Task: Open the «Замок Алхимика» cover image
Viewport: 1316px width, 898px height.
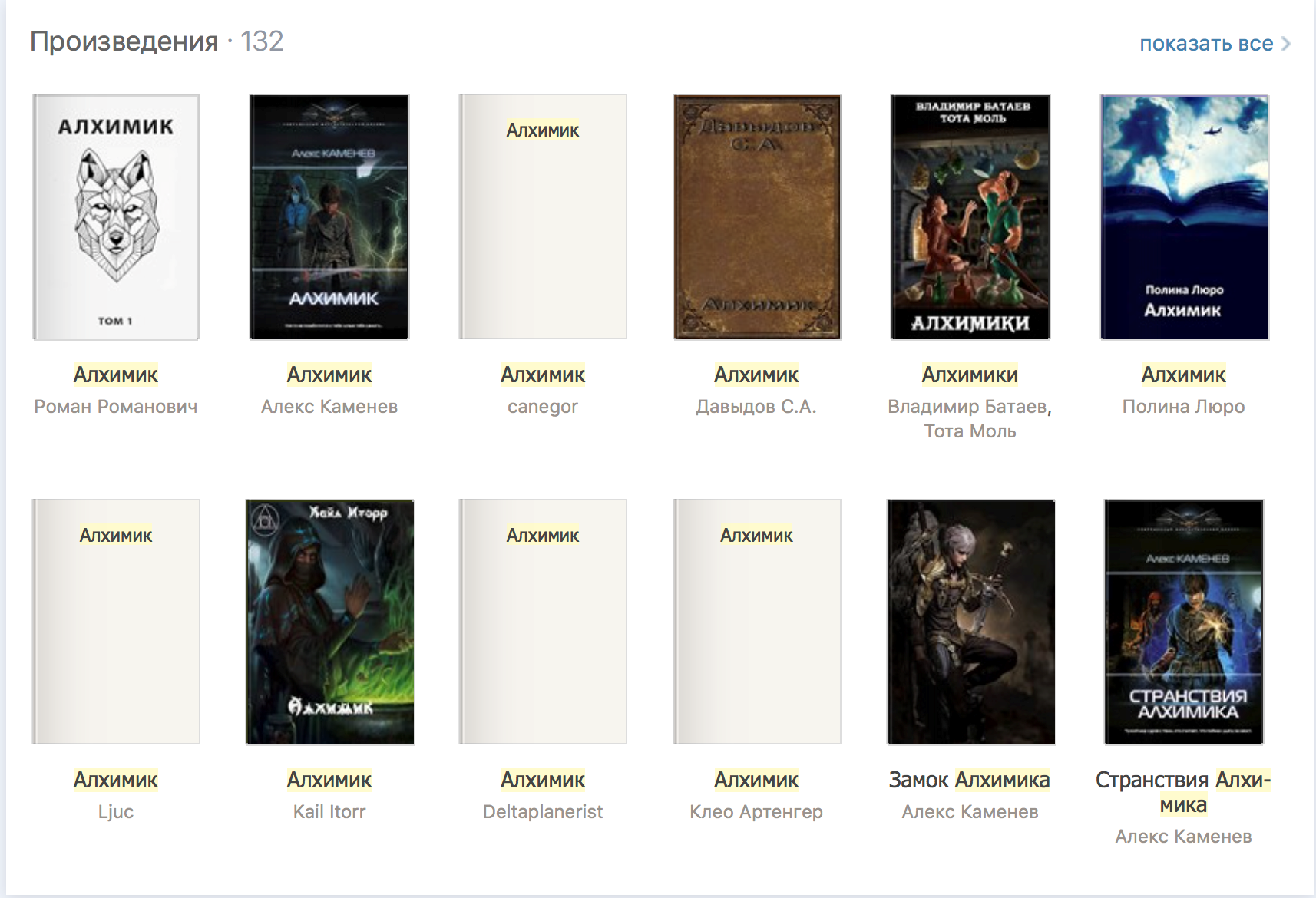Action: pos(970,622)
